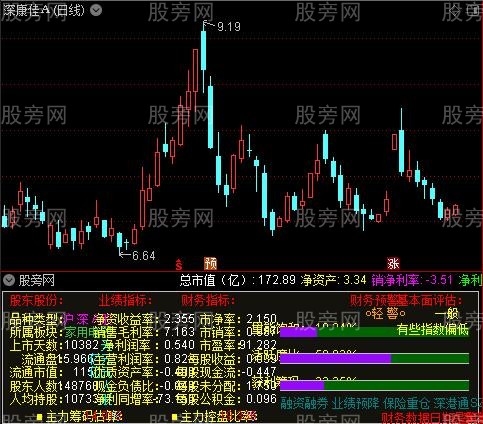Image resolution: width=483 pixels, height=424 pixels.
Task: Click the 预 forecast marker icon
Action: pos(210,264)
